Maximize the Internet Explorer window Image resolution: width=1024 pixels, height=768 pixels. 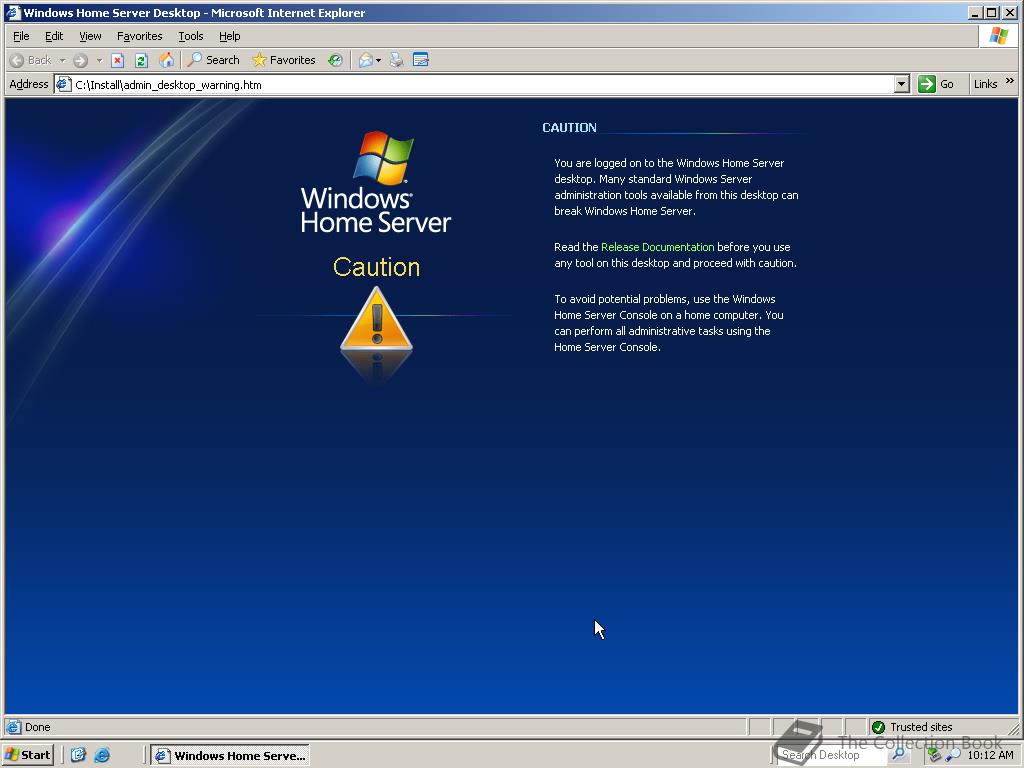tap(992, 12)
